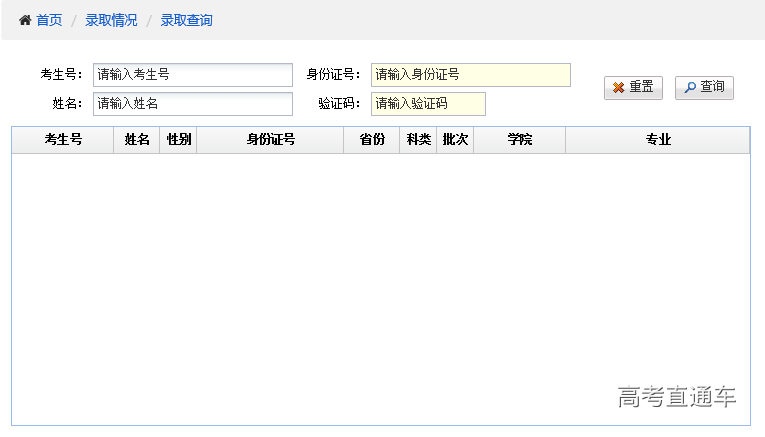Click the 验证码: field label
Image resolution: width=765 pixels, height=437 pixels.
click(340, 104)
